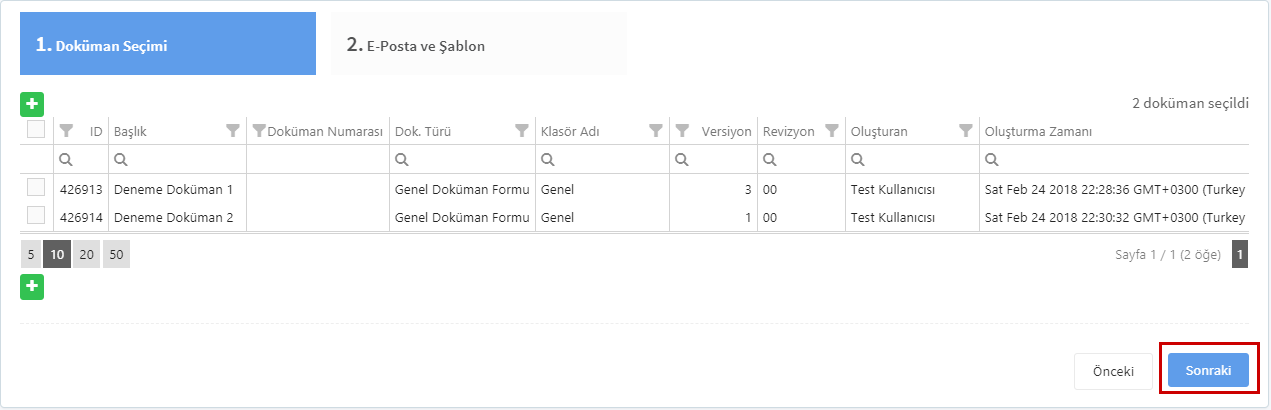Select the Doküman Seçimi step tab
Screen dimensions: 1271x410
click(168, 44)
